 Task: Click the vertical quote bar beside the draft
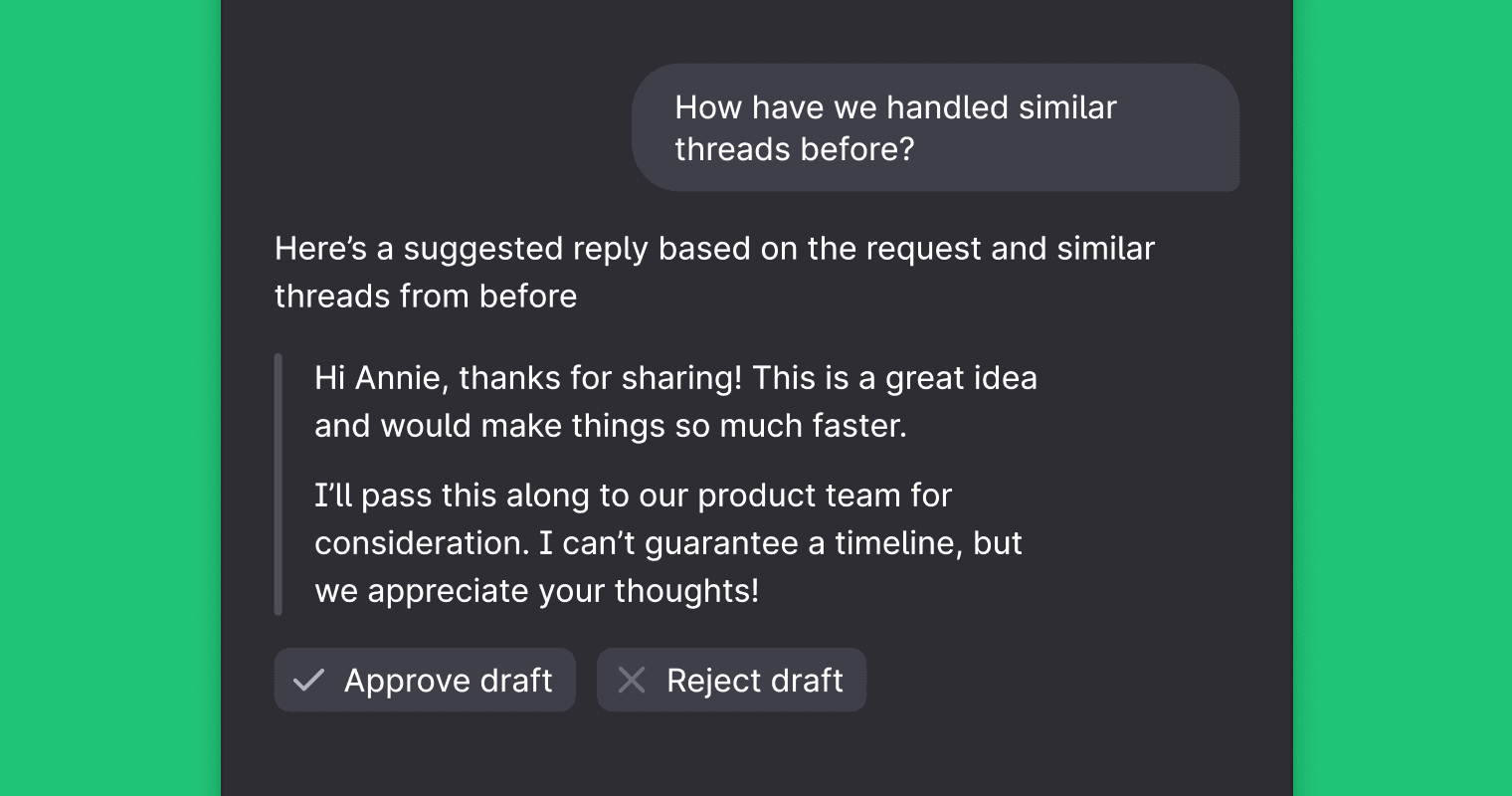coord(279,485)
